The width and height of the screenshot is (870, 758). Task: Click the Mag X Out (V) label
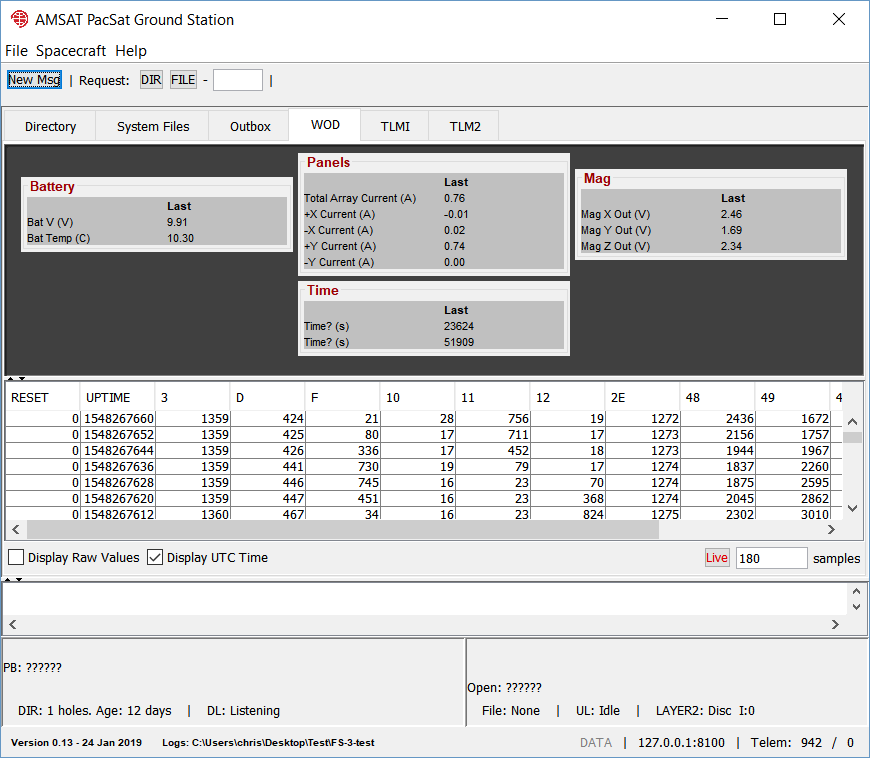(615, 214)
